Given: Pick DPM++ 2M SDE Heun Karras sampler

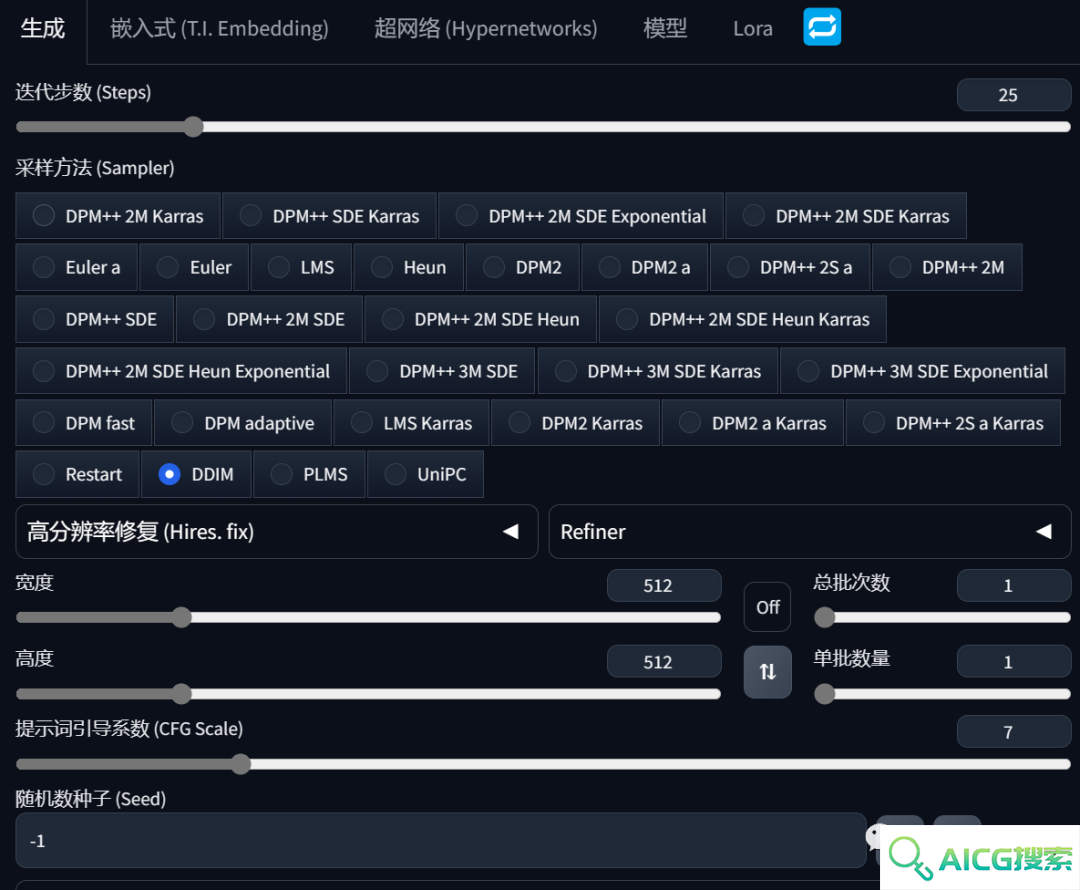Looking at the screenshot, I should (742, 319).
